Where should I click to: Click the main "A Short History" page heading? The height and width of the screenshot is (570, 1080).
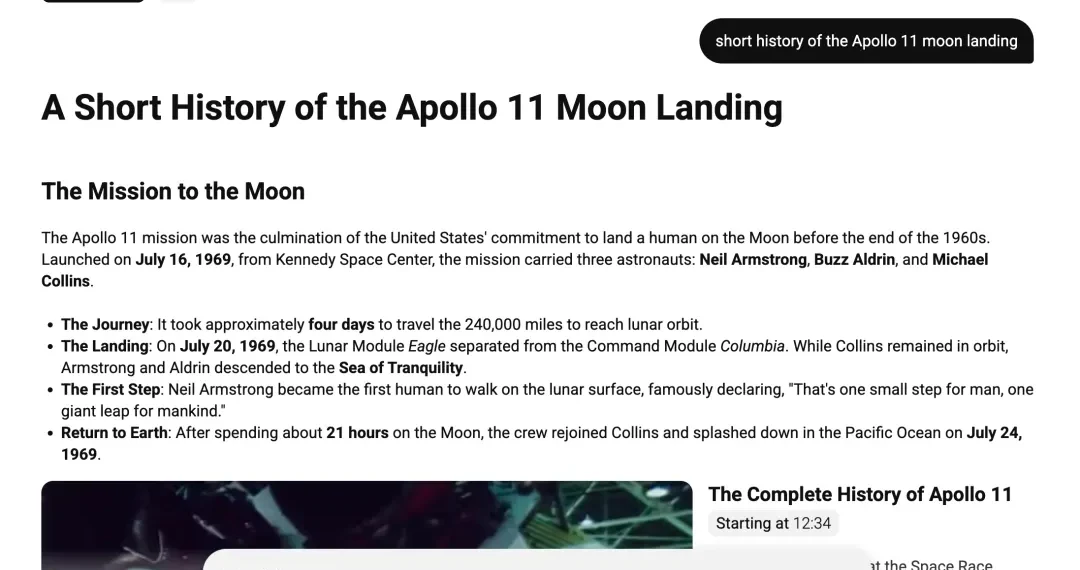[411, 107]
